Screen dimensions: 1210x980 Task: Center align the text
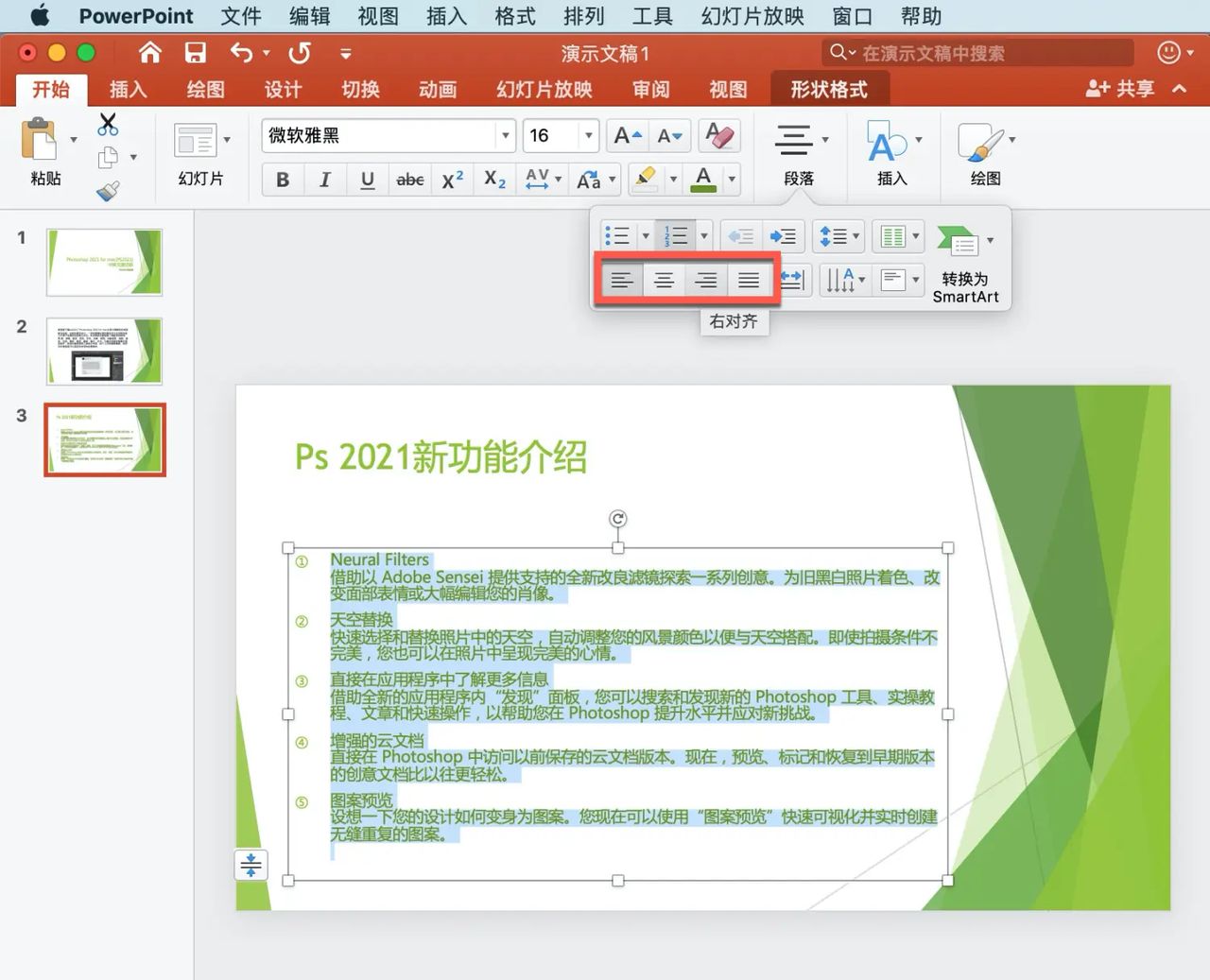point(664,280)
